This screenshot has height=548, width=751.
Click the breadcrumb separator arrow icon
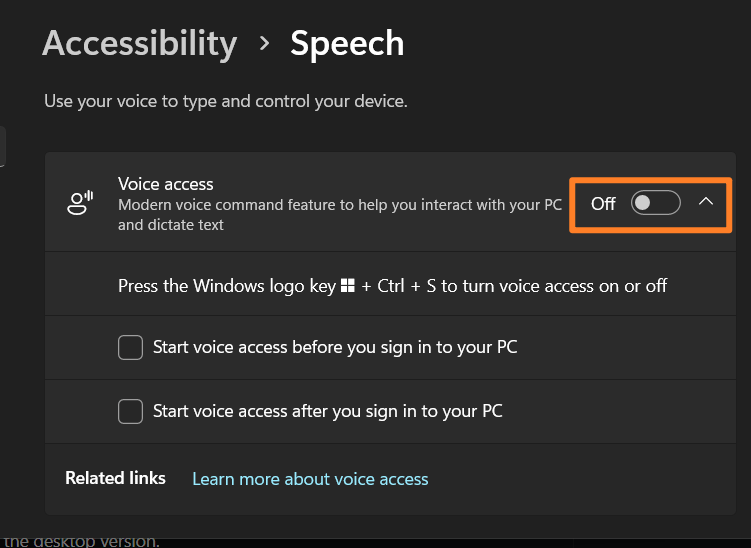264,44
